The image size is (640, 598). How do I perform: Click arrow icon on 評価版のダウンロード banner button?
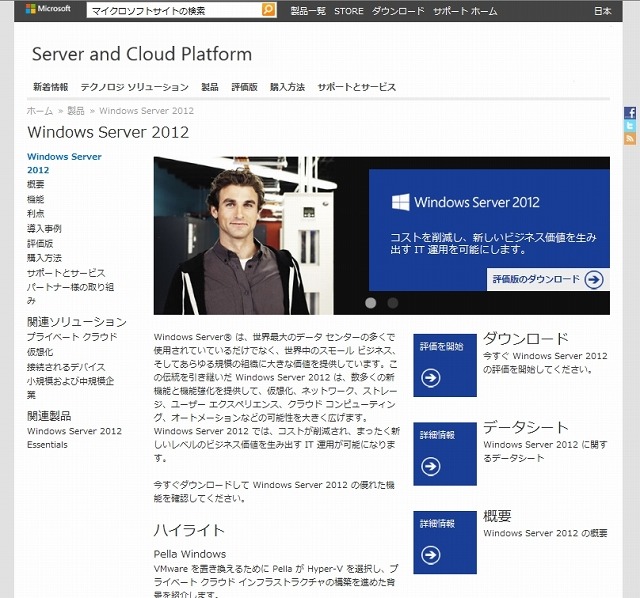point(594,280)
